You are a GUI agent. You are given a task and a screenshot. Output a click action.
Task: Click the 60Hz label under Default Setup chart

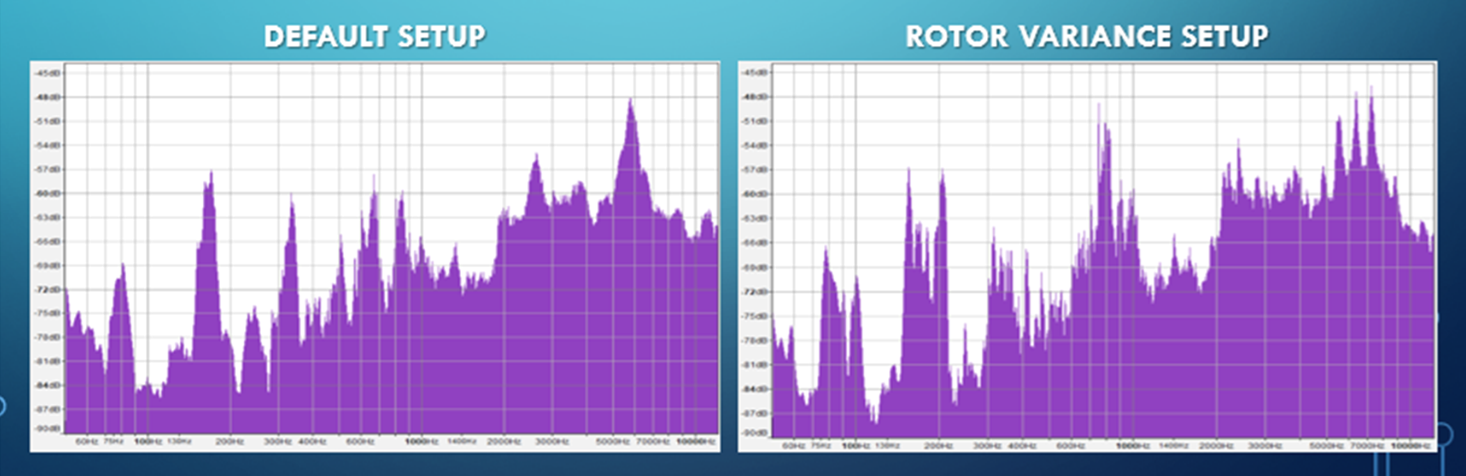[85, 441]
